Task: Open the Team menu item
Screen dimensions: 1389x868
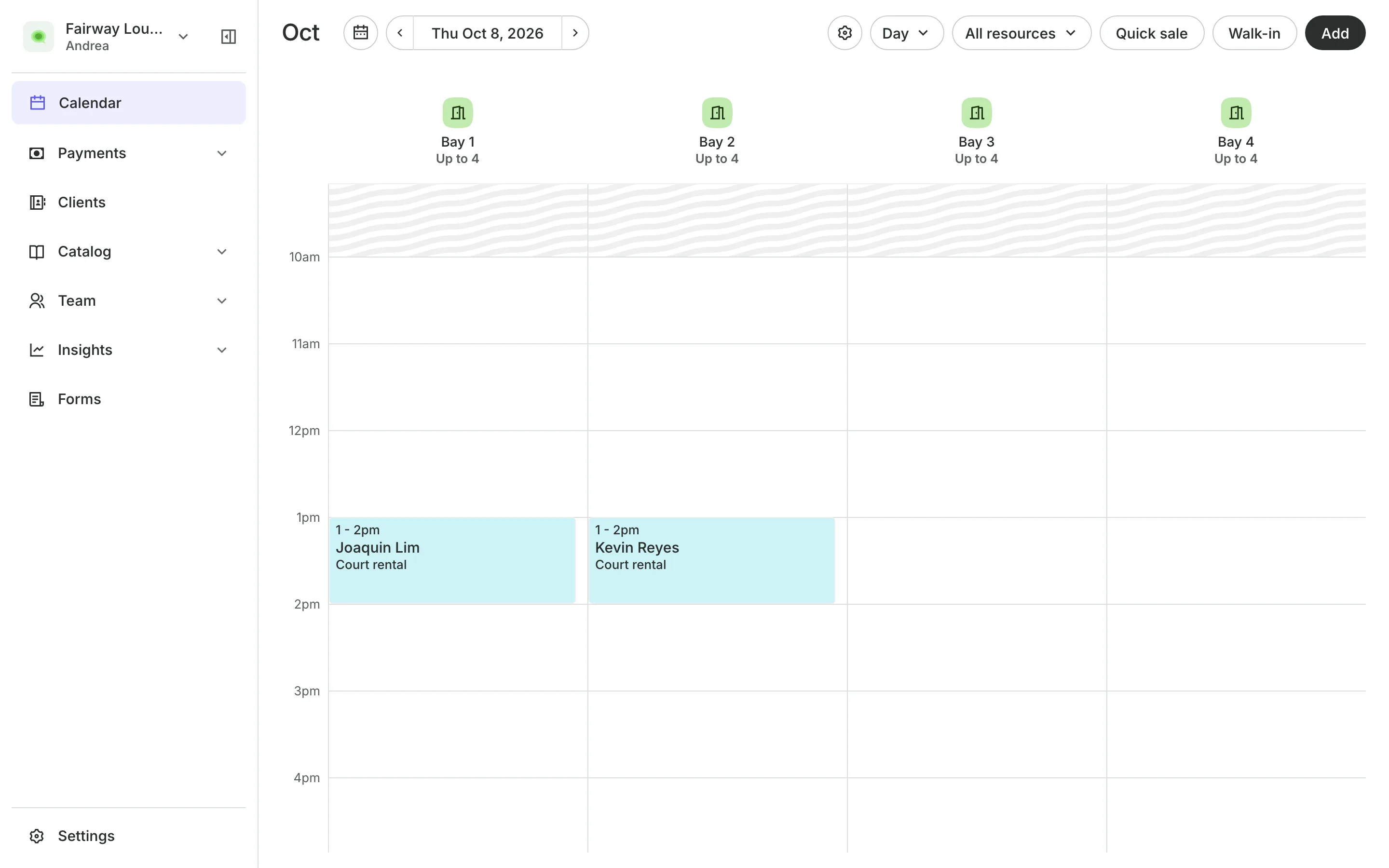Action: (129, 301)
